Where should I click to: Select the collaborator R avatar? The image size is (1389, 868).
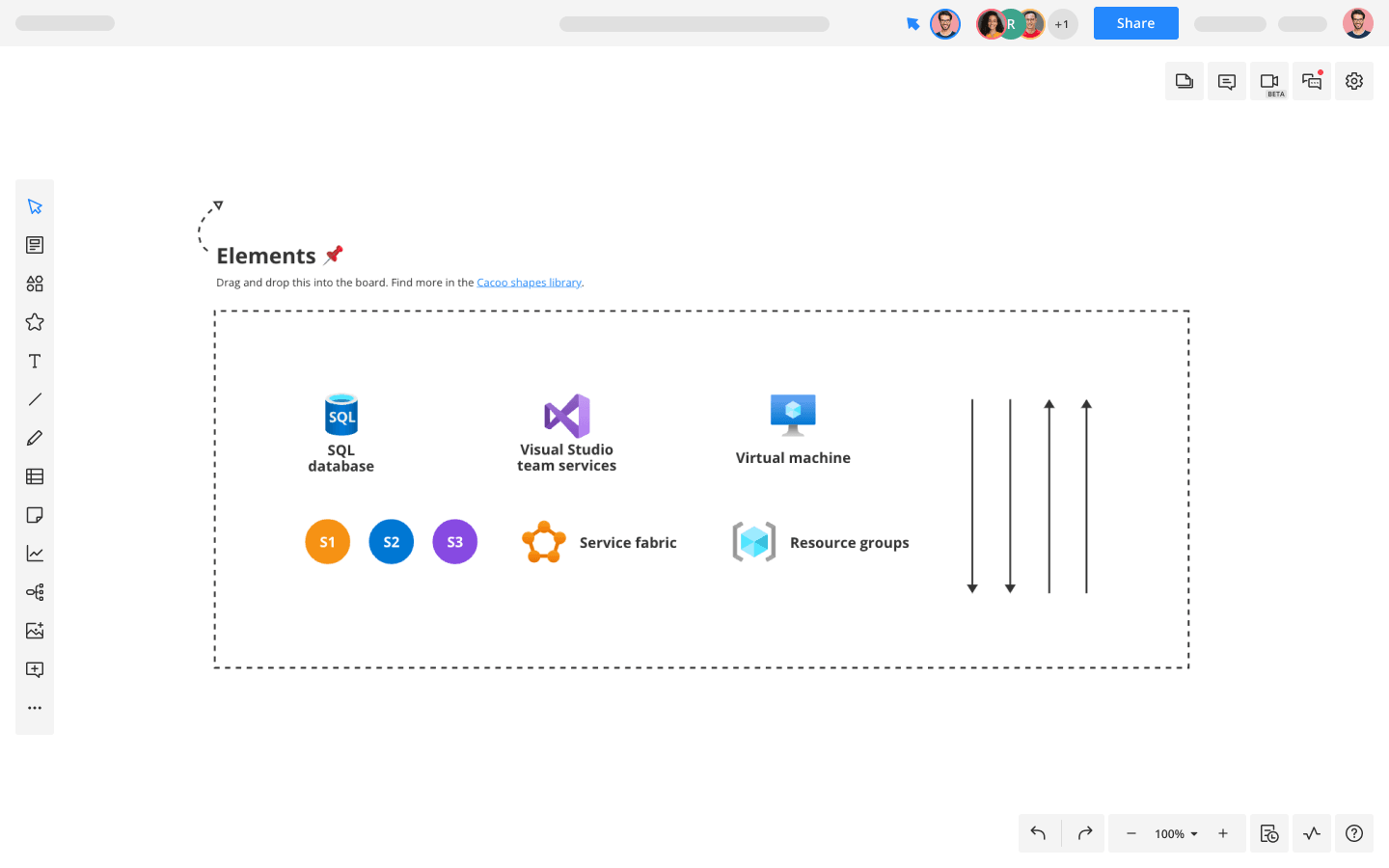[1011, 24]
